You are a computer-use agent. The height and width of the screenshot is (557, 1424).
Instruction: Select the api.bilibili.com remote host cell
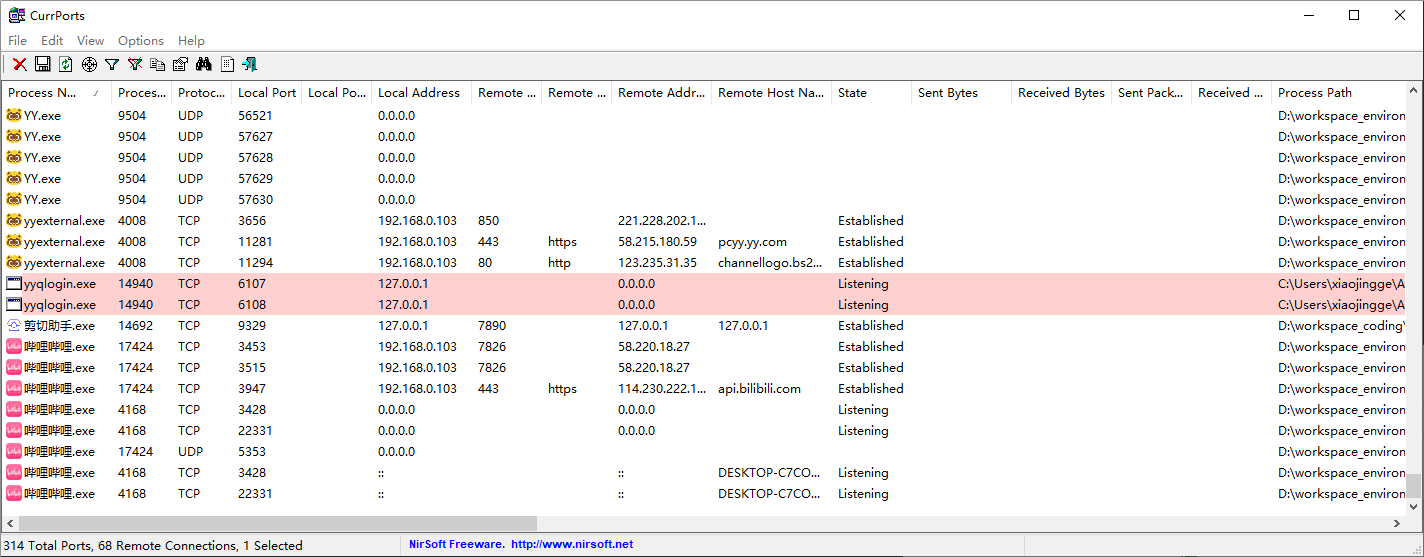click(x=759, y=388)
